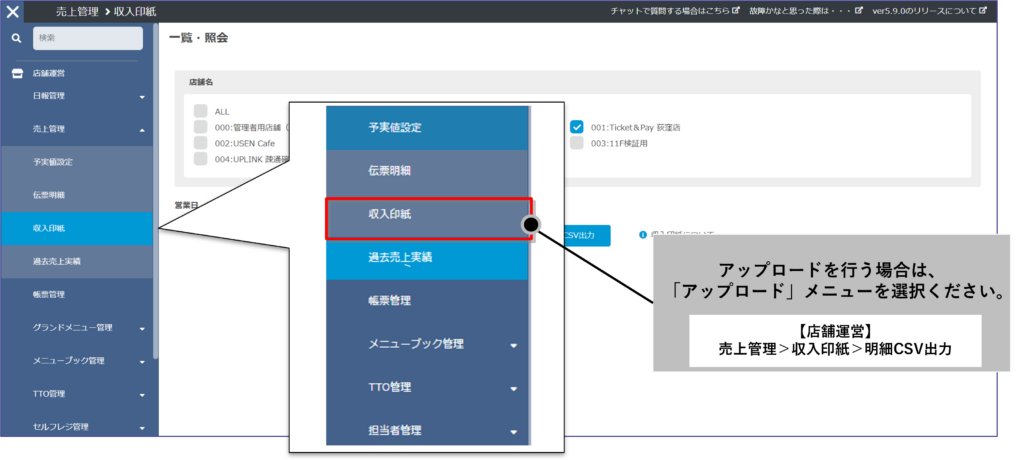Click the CSV出力 button
The height and width of the screenshot is (460, 1024).
click(x=586, y=235)
